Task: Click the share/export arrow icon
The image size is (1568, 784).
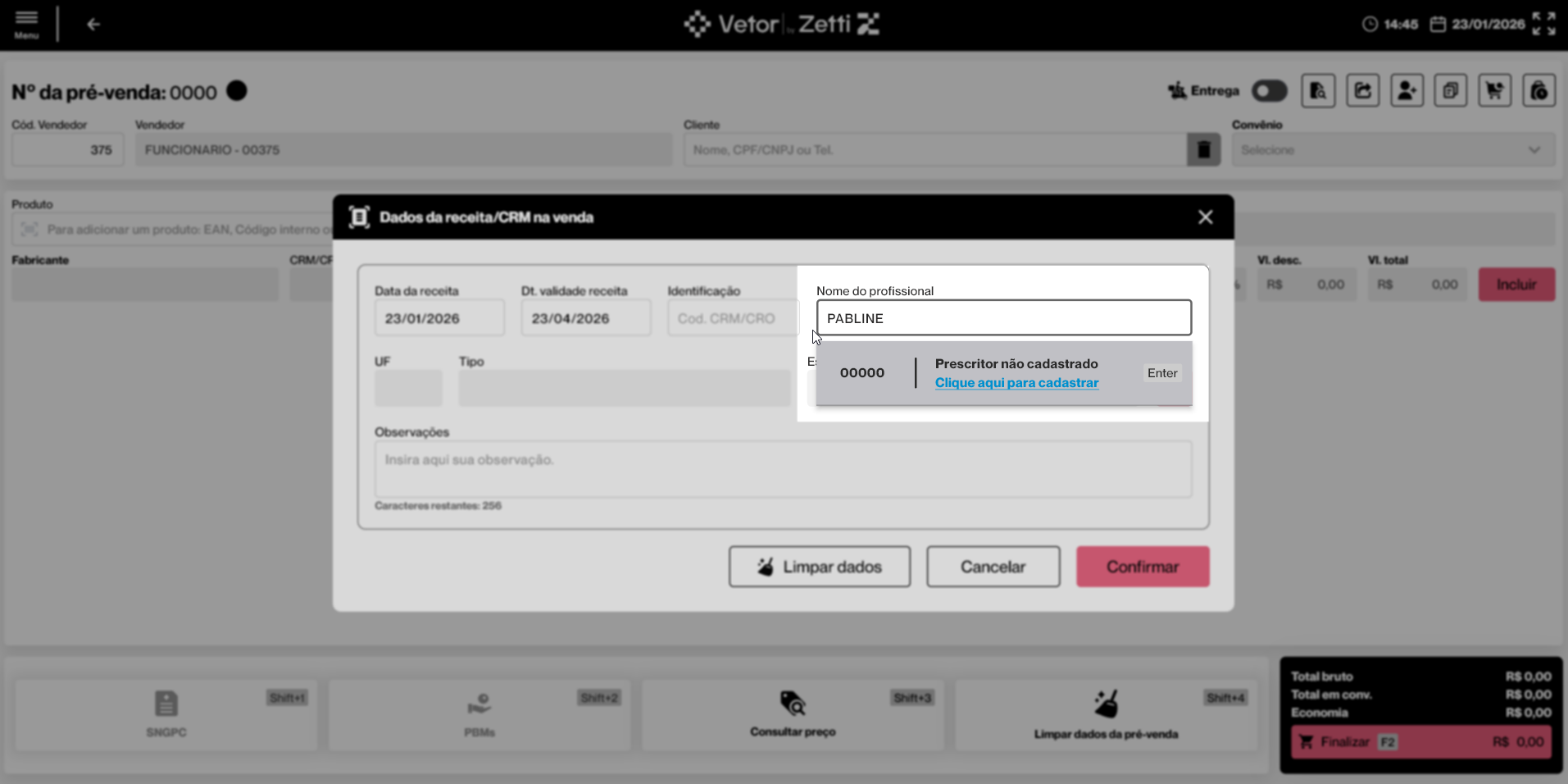Action: 1362,91
